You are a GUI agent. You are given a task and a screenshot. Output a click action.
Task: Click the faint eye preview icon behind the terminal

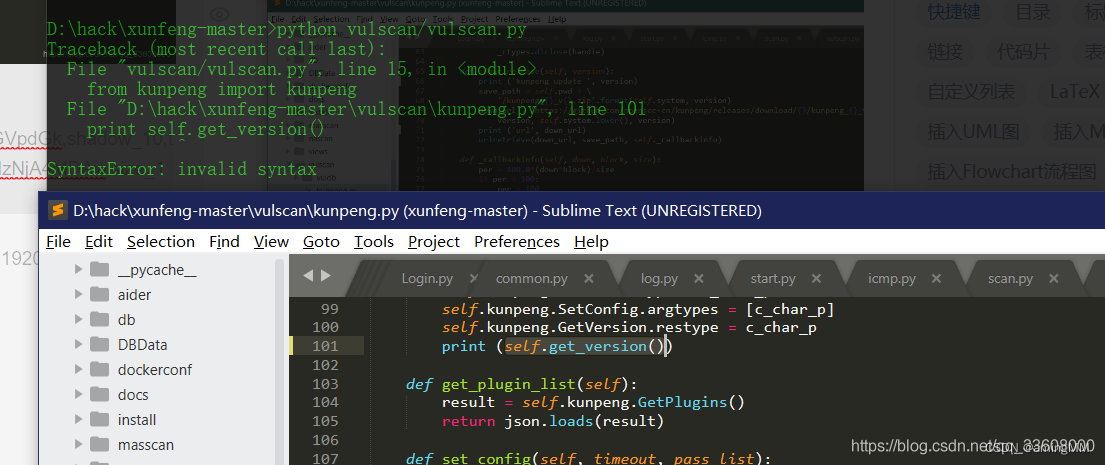click(220, 14)
